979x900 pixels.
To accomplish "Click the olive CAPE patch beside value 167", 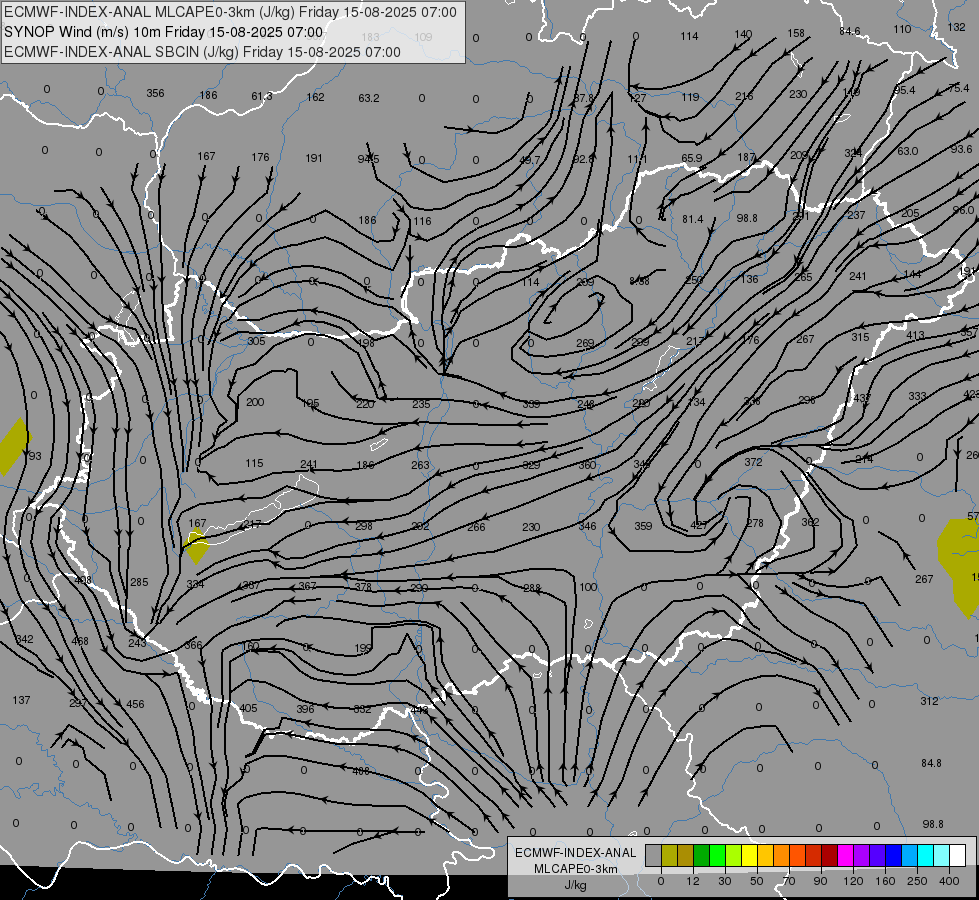I will (x=197, y=546).
